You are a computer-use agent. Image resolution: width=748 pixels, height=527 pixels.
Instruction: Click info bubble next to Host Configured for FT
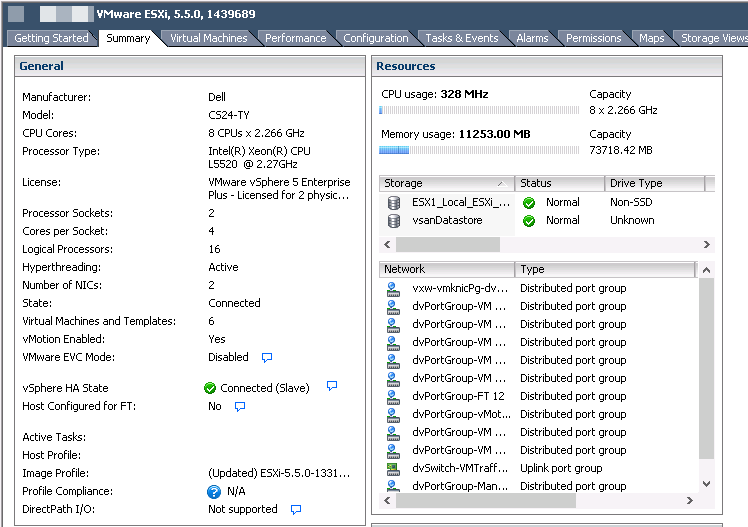pyautogui.click(x=240, y=407)
